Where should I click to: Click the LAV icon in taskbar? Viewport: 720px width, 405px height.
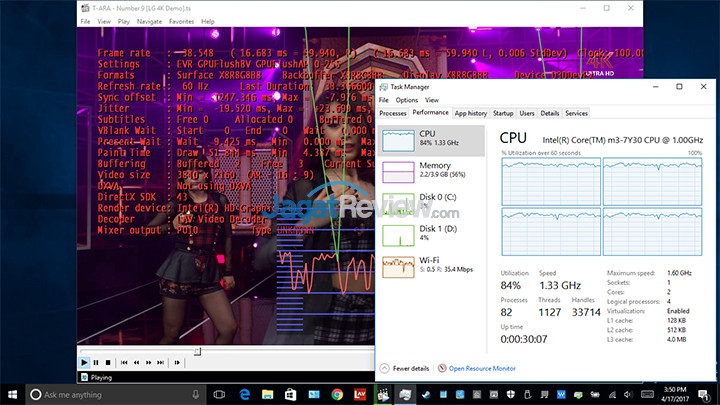pos(360,394)
